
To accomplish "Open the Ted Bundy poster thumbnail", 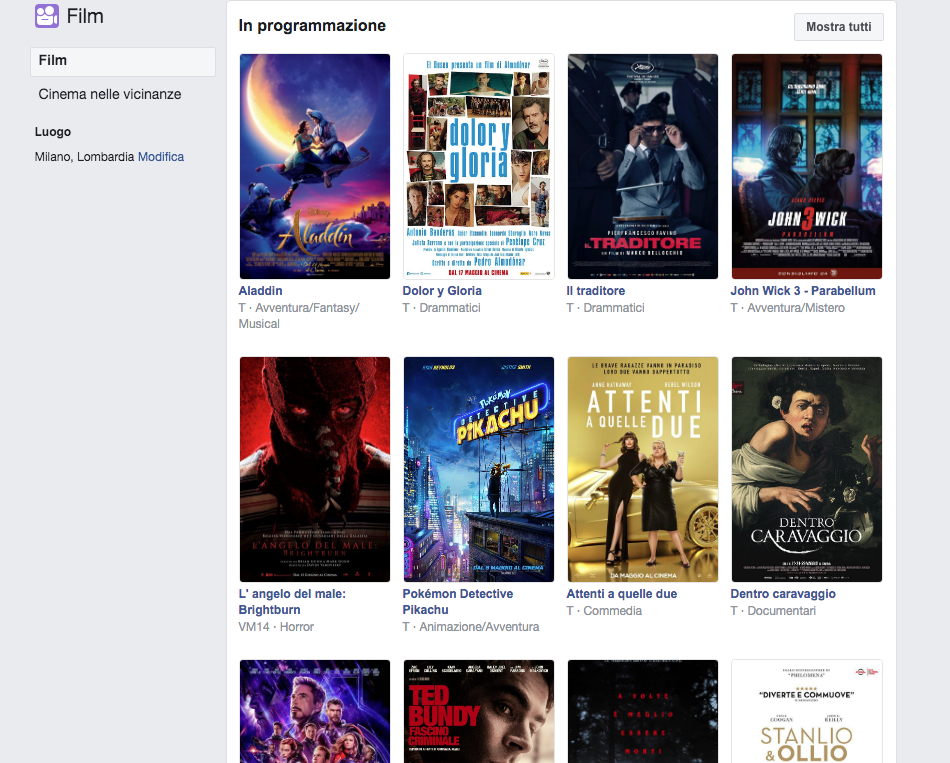I will (479, 711).
